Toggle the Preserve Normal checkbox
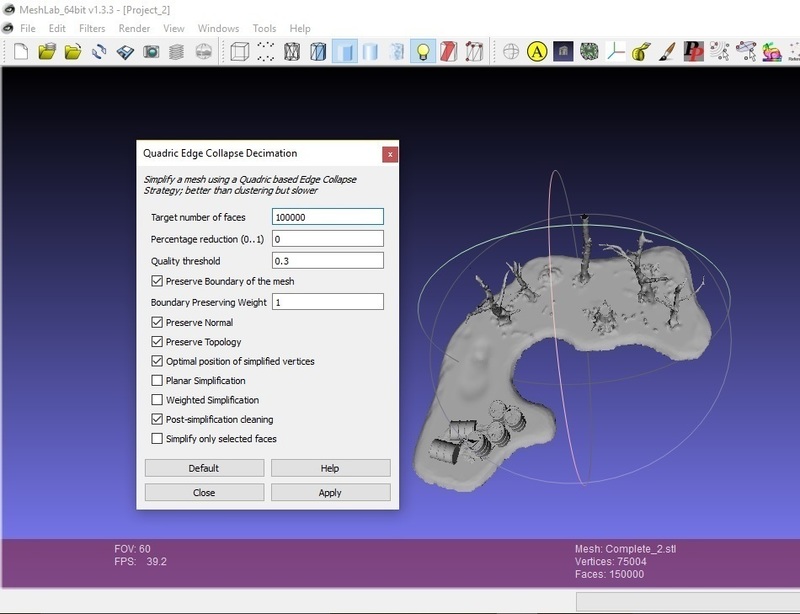Screen dimensions: 800x614 pyautogui.click(x=157, y=323)
